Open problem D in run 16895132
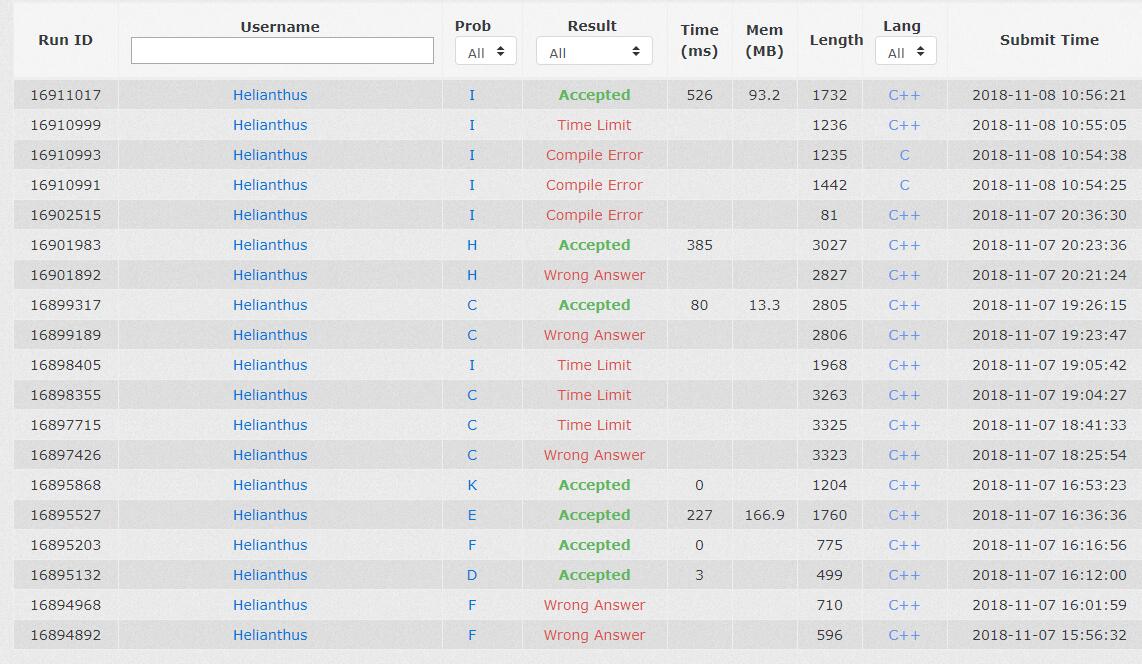The height and width of the screenshot is (664, 1142). (472, 575)
